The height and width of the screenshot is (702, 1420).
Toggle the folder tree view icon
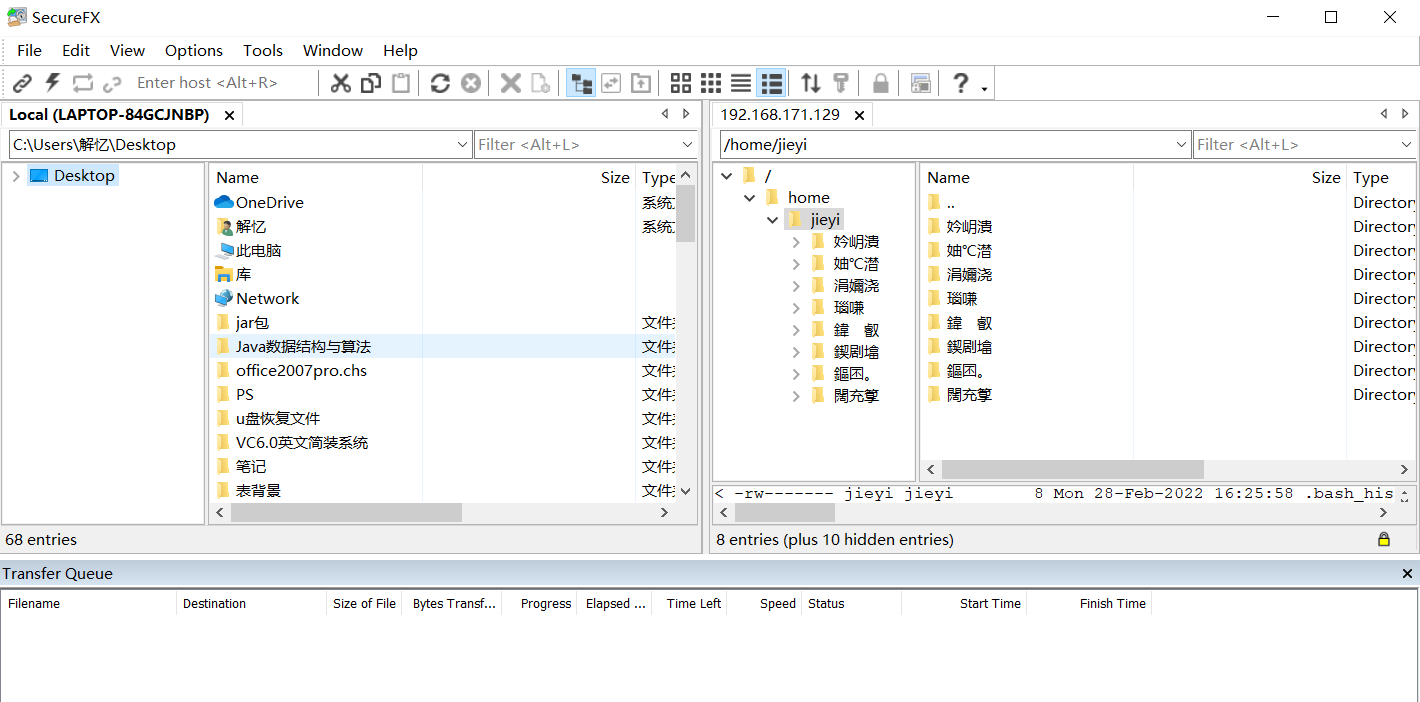(580, 83)
